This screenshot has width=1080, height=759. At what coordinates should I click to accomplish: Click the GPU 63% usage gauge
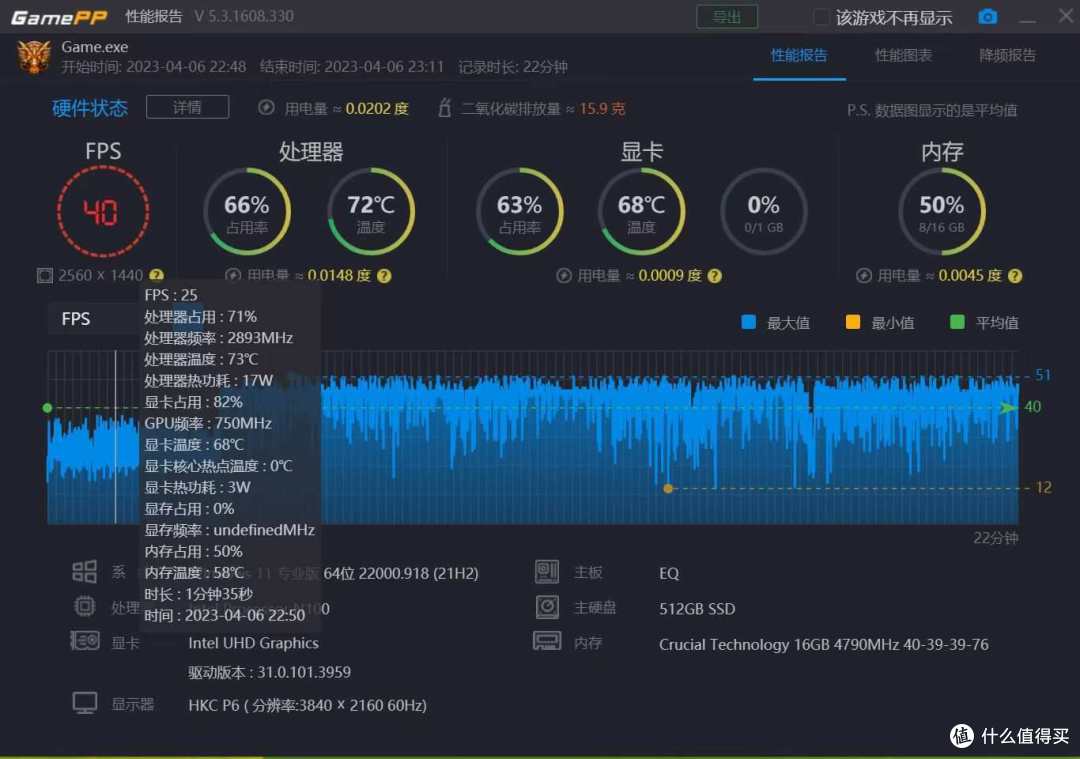click(519, 211)
